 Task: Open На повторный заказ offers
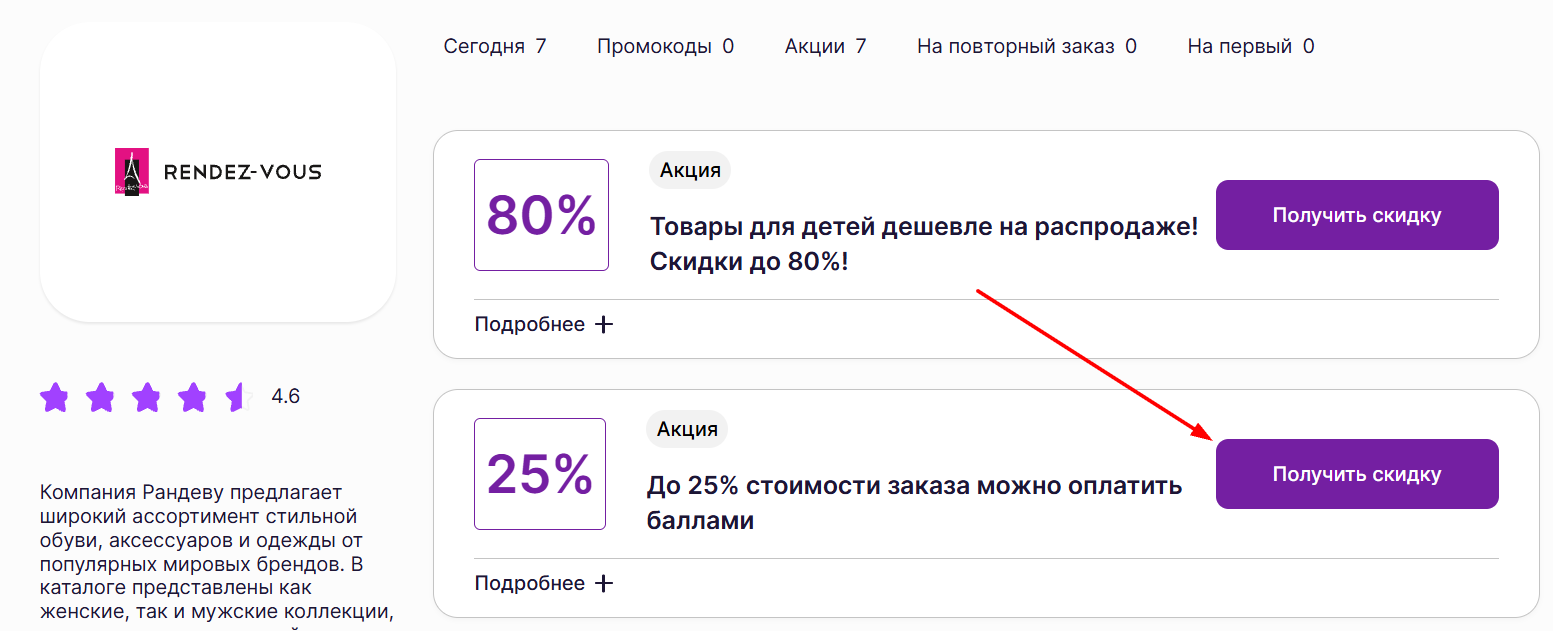tap(1026, 45)
